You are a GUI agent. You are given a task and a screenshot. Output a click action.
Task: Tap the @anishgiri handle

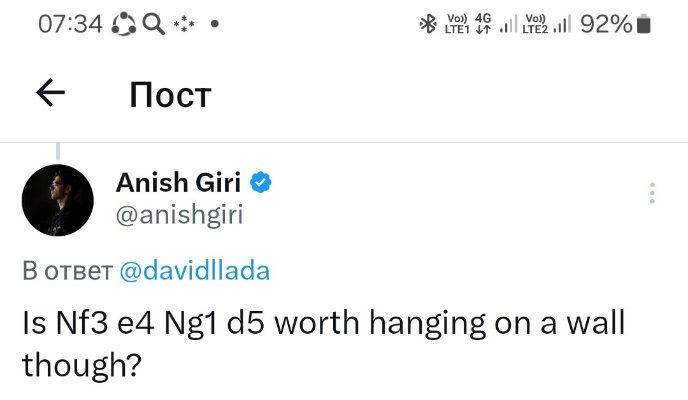(x=179, y=214)
